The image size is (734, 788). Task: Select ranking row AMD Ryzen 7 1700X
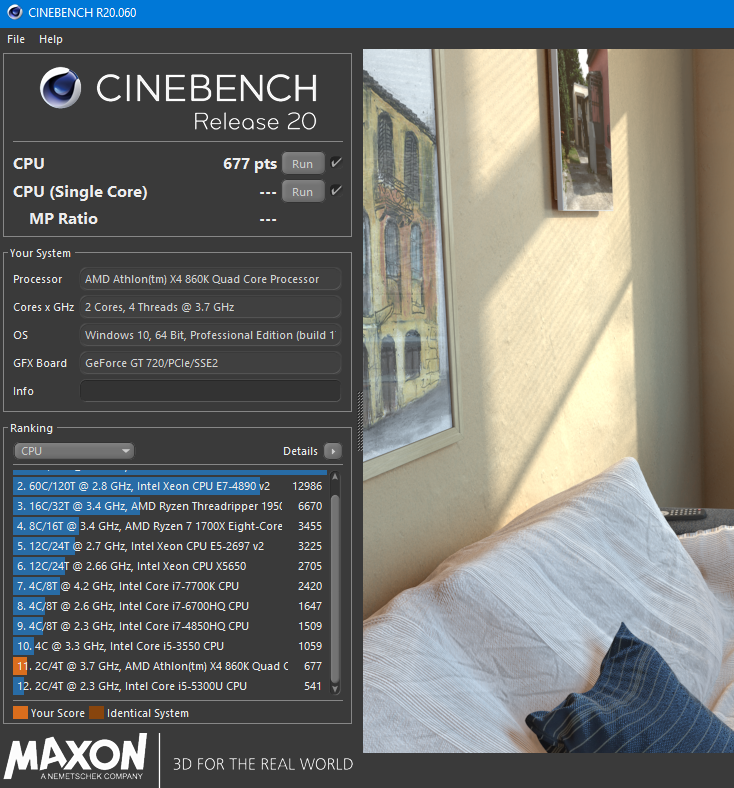click(x=169, y=526)
